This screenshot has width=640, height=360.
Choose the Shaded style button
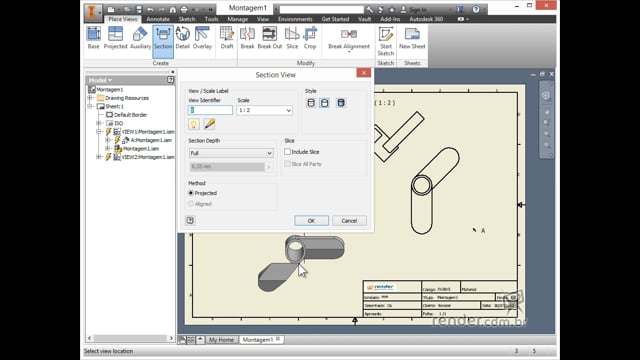[x=341, y=103]
